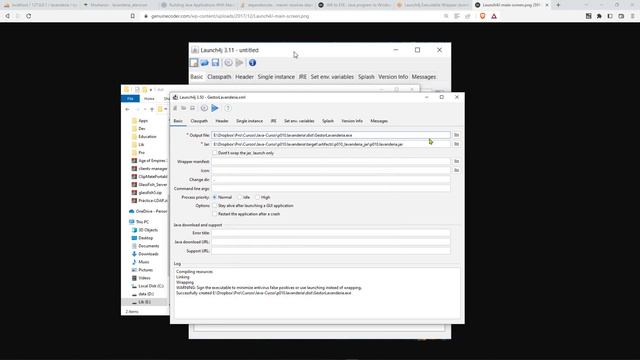
Task: Open Set env. variables tab in Launch4j 3.50
Action: click(x=299, y=121)
